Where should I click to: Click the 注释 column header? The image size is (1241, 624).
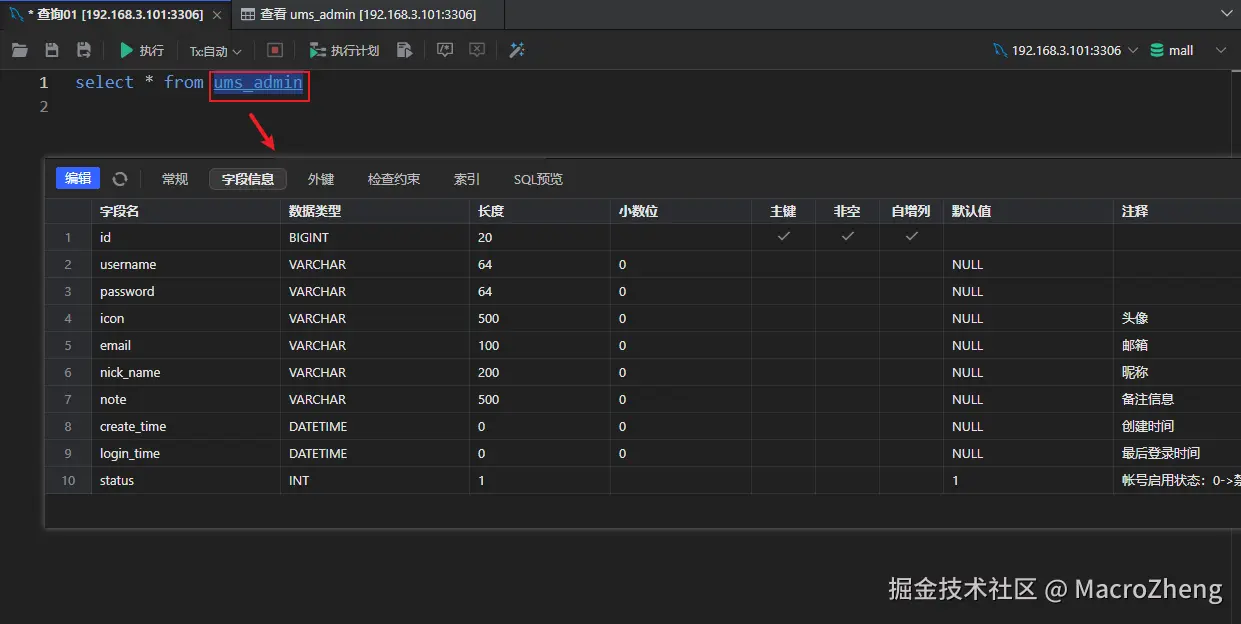[1177, 211]
